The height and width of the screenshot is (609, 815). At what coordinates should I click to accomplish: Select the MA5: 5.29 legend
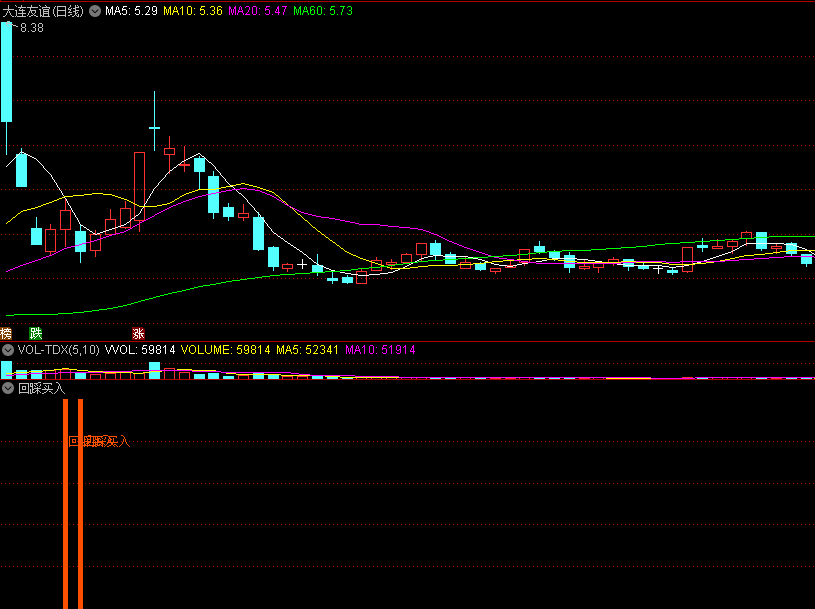pyautogui.click(x=131, y=11)
